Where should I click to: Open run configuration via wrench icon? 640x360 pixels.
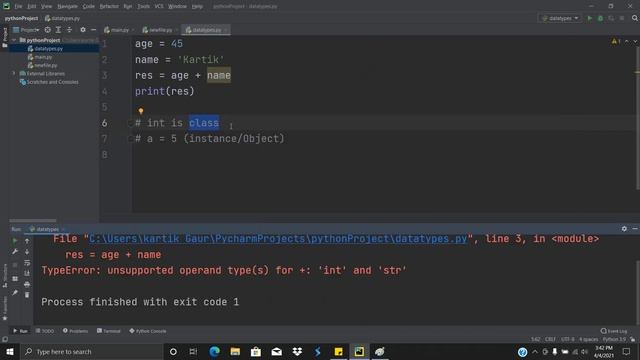click(15, 252)
